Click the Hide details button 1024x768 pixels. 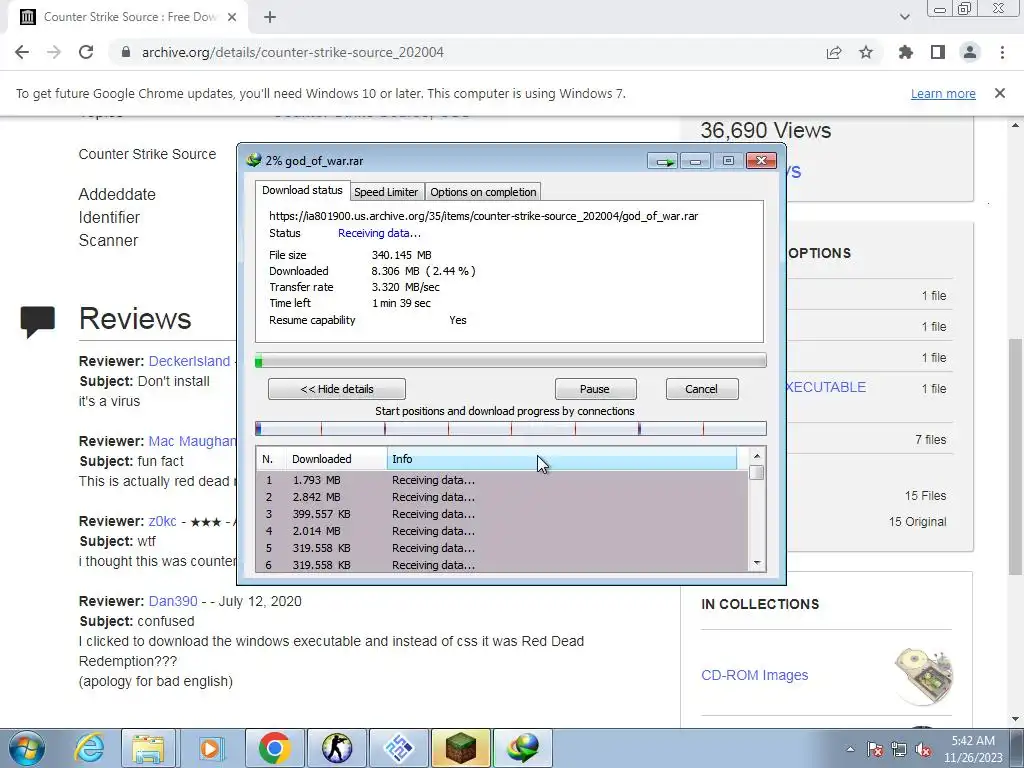pos(337,389)
